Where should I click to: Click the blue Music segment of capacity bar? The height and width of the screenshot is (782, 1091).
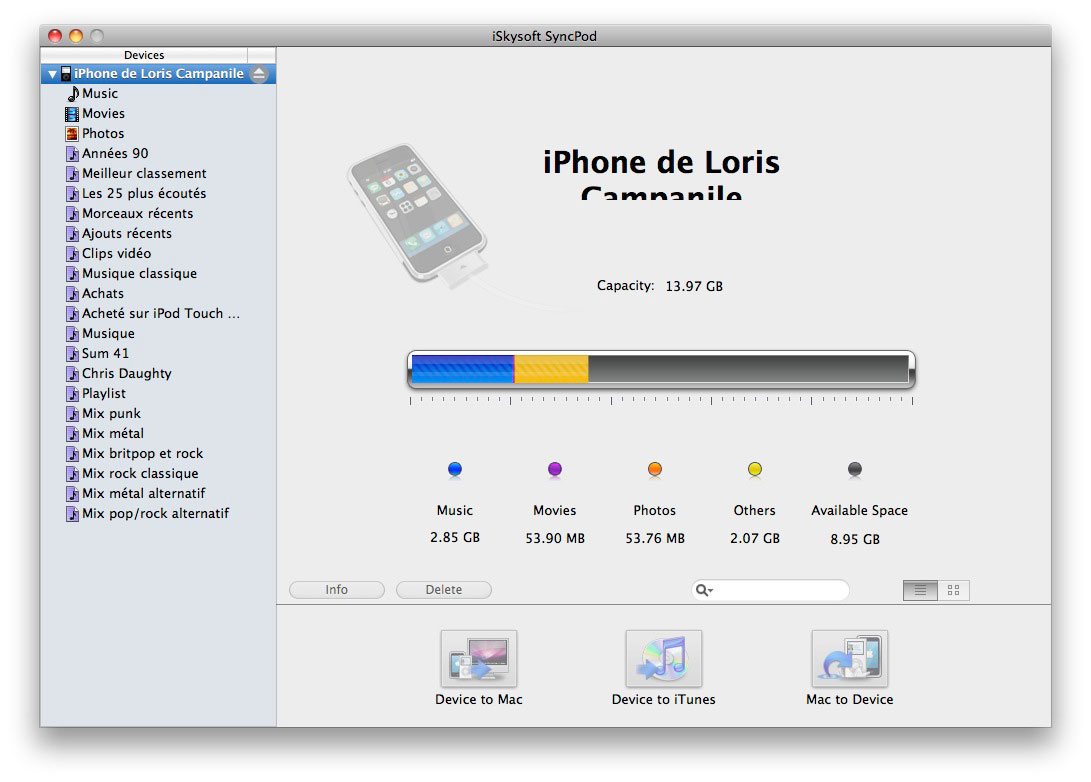pyautogui.click(x=462, y=369)
